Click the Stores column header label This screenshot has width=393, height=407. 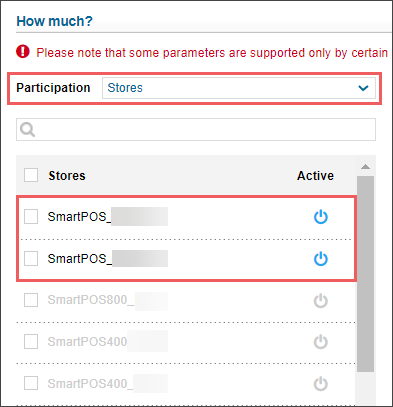(67, 176)
